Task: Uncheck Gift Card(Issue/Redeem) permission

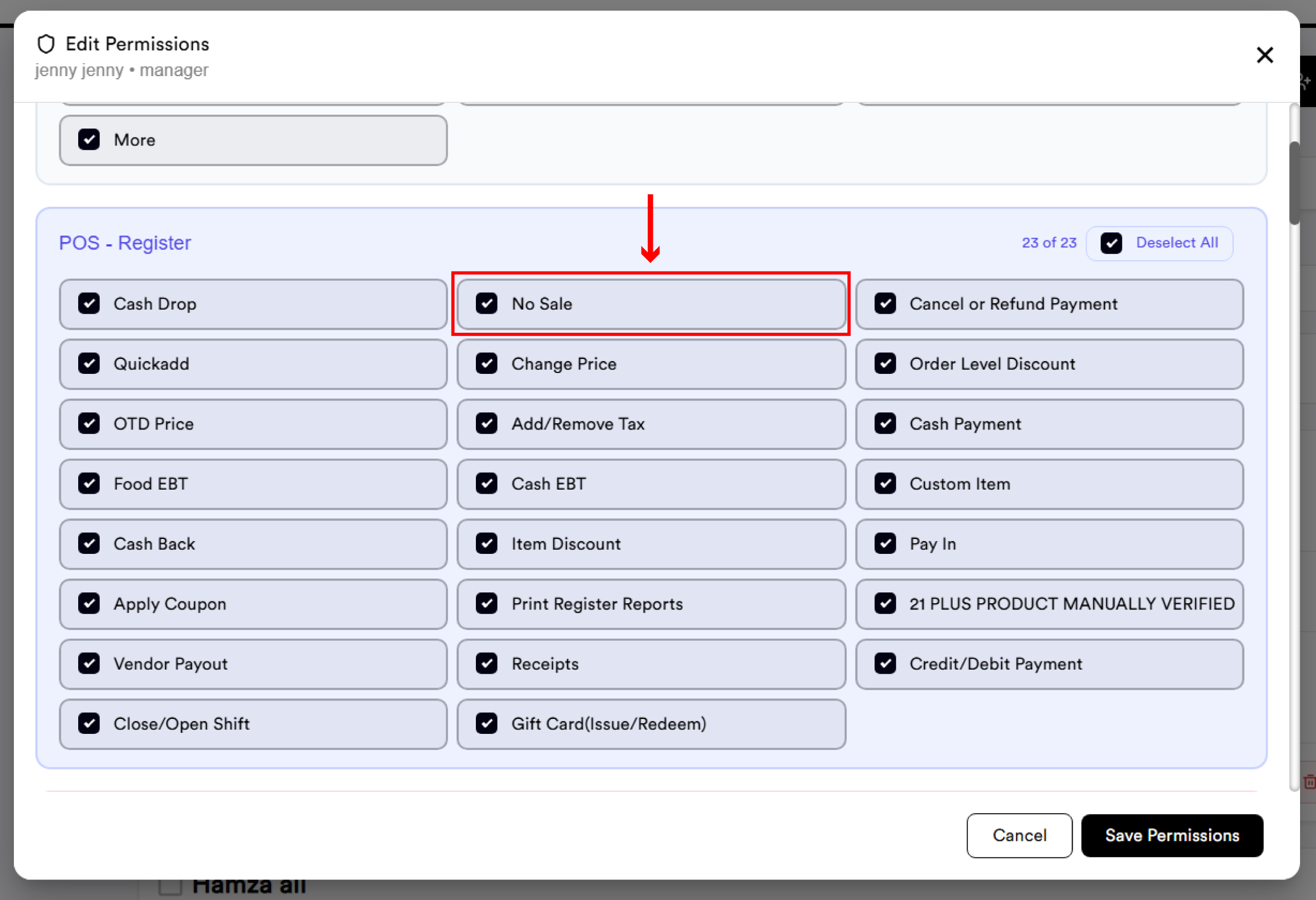Action: click(487, 724)
